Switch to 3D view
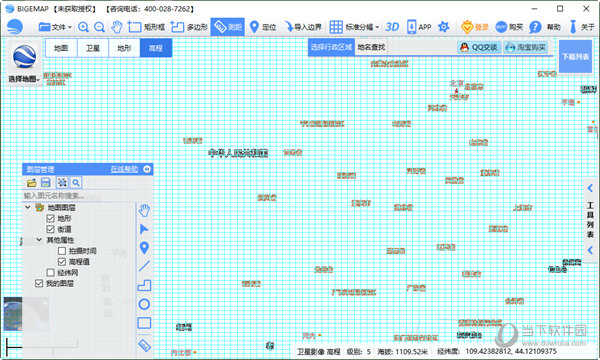 click(392, 27)
